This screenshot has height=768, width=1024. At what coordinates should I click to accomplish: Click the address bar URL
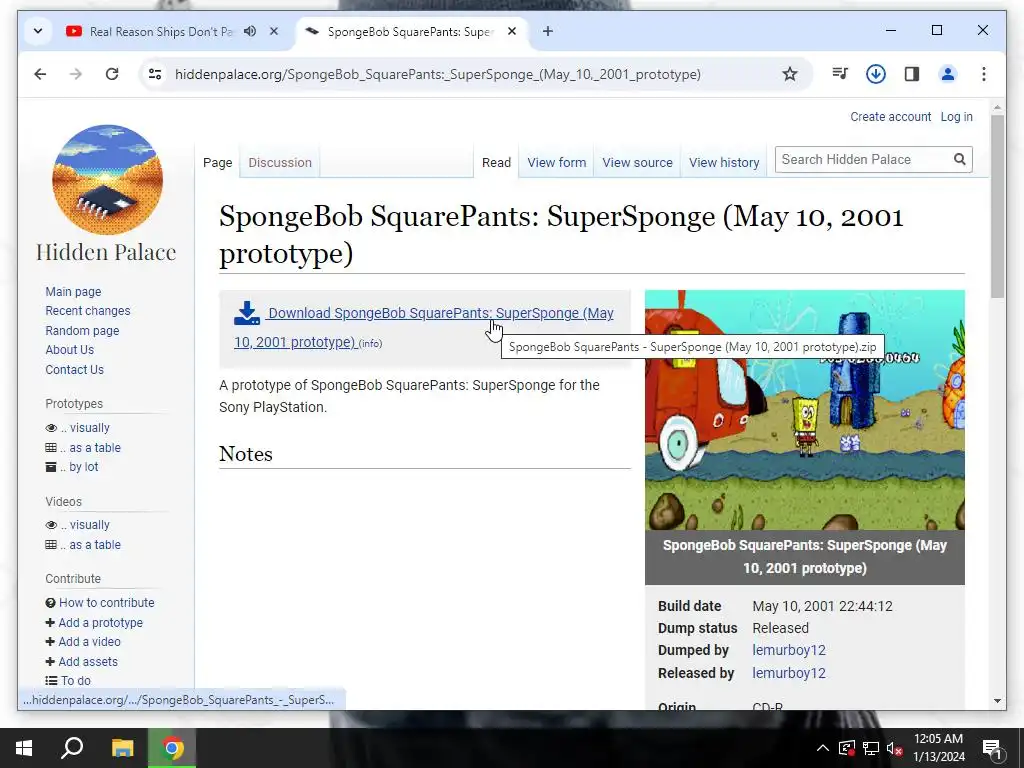[438, 74]
